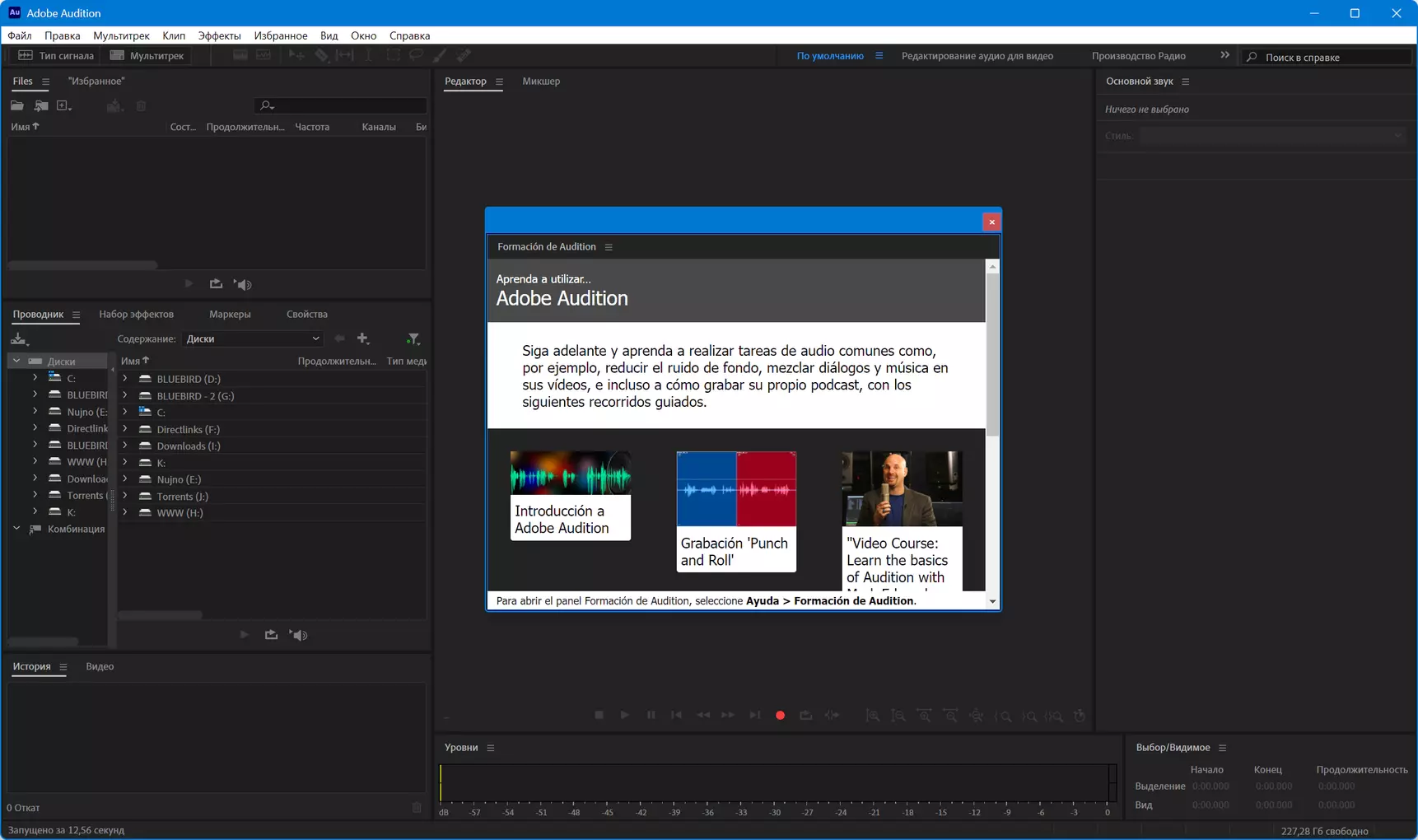Switch to the Тип сигнала waveform view
Screen dimensions: 1418x840
click(x=56, y=55)
